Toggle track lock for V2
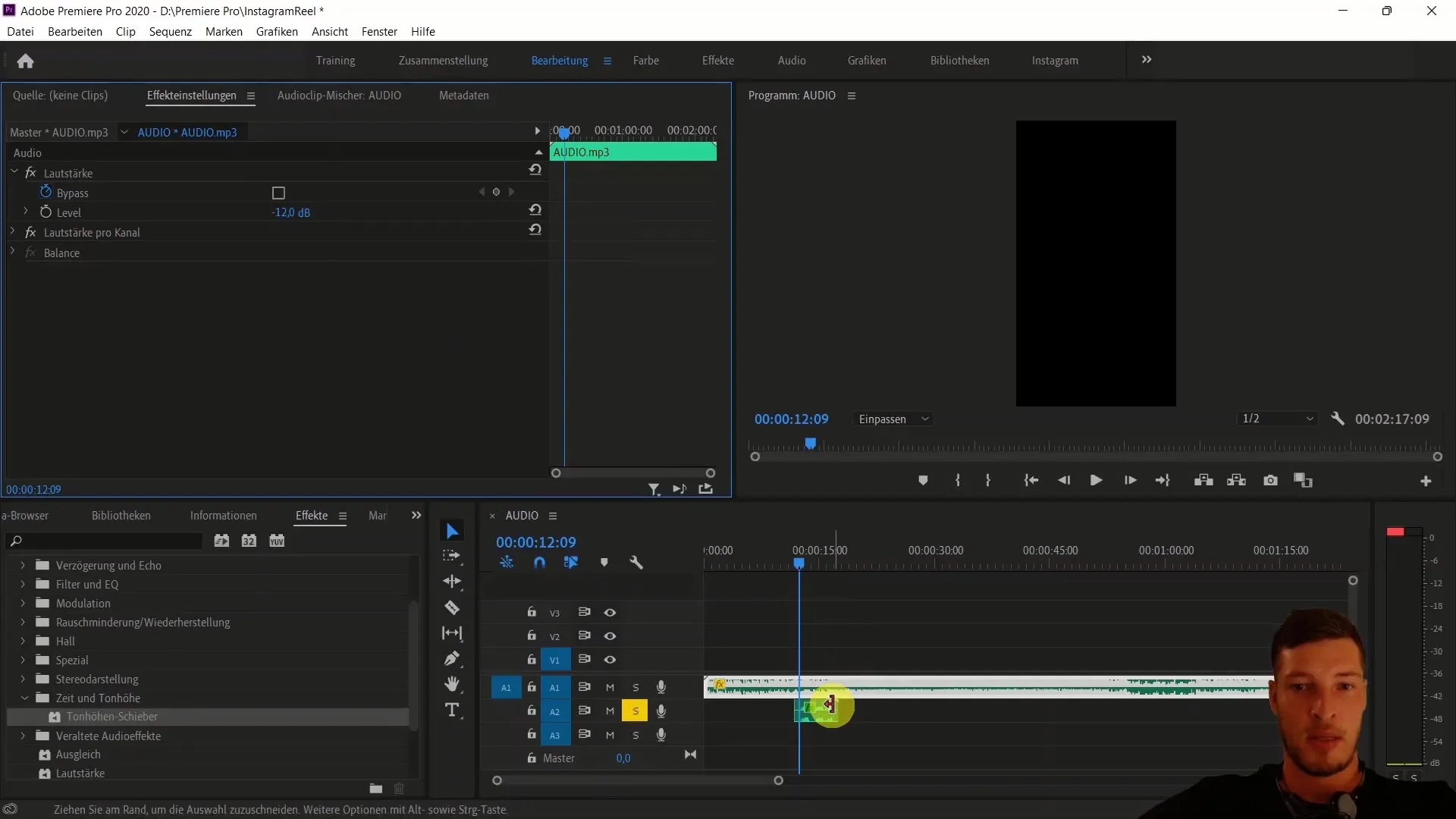This screenshot has height=819, width=1456. point(532,635)
